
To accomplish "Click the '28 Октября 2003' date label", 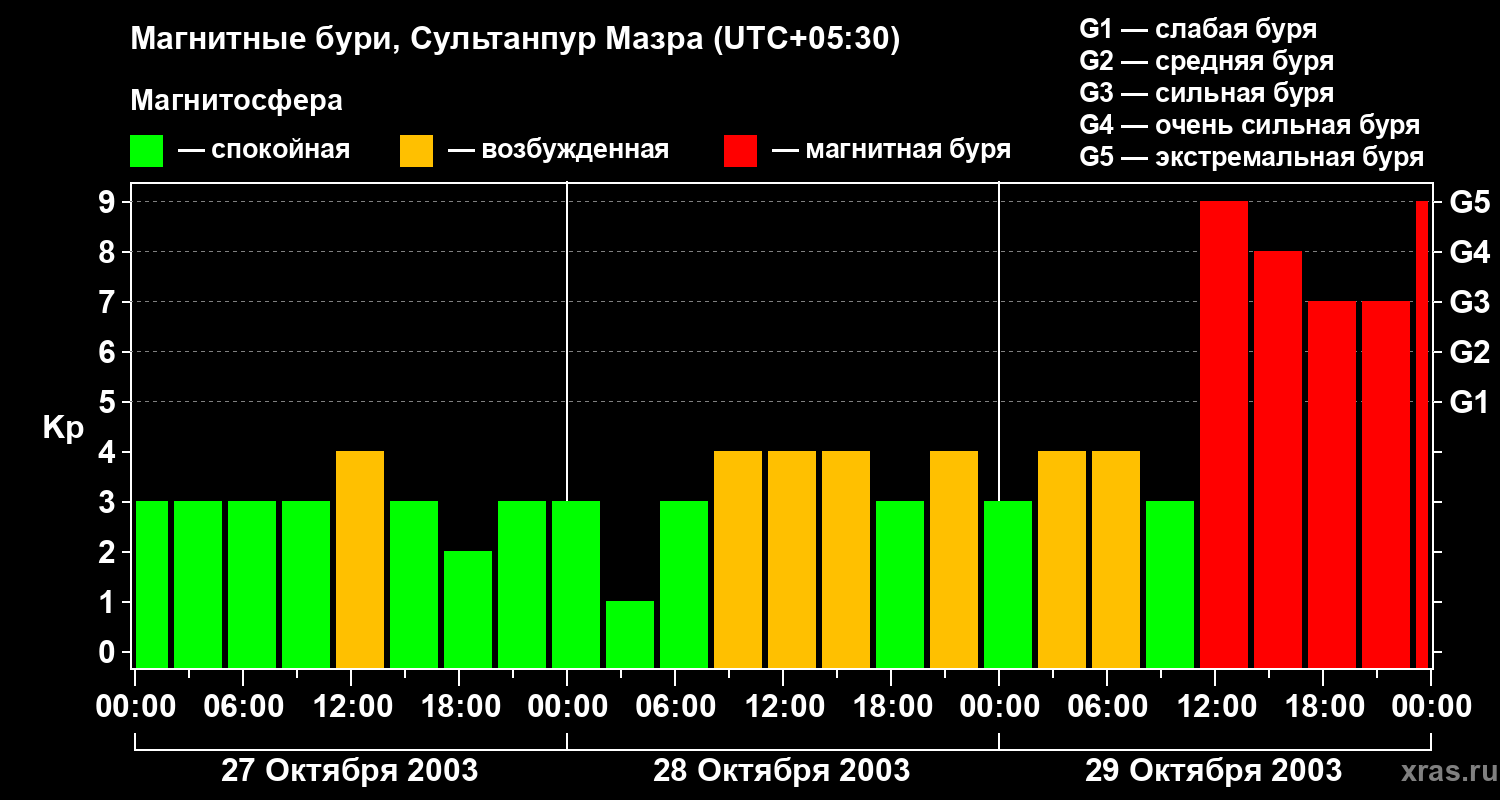I will tap(782, 771).
